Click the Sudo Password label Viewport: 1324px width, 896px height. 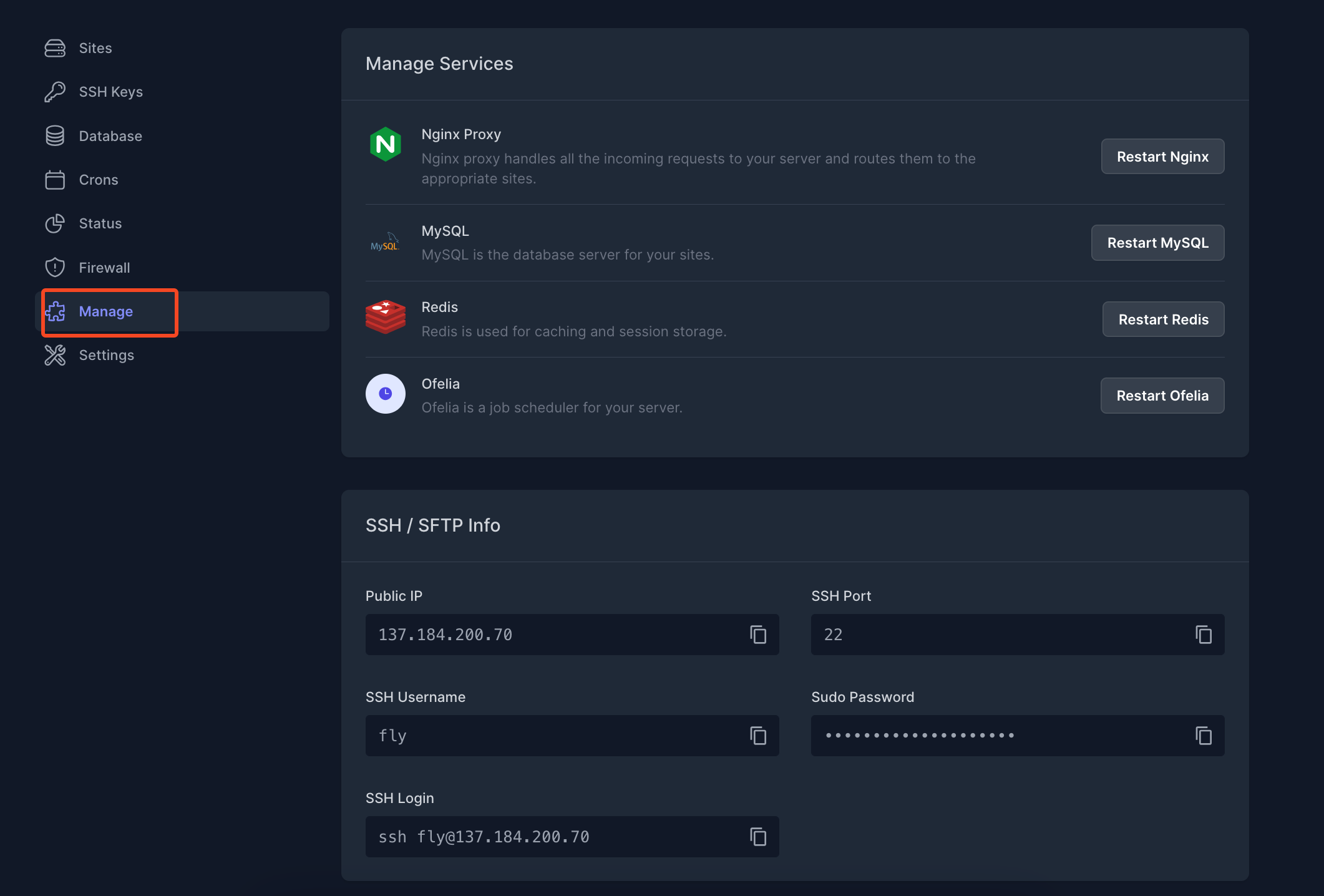tap(862, 697)
